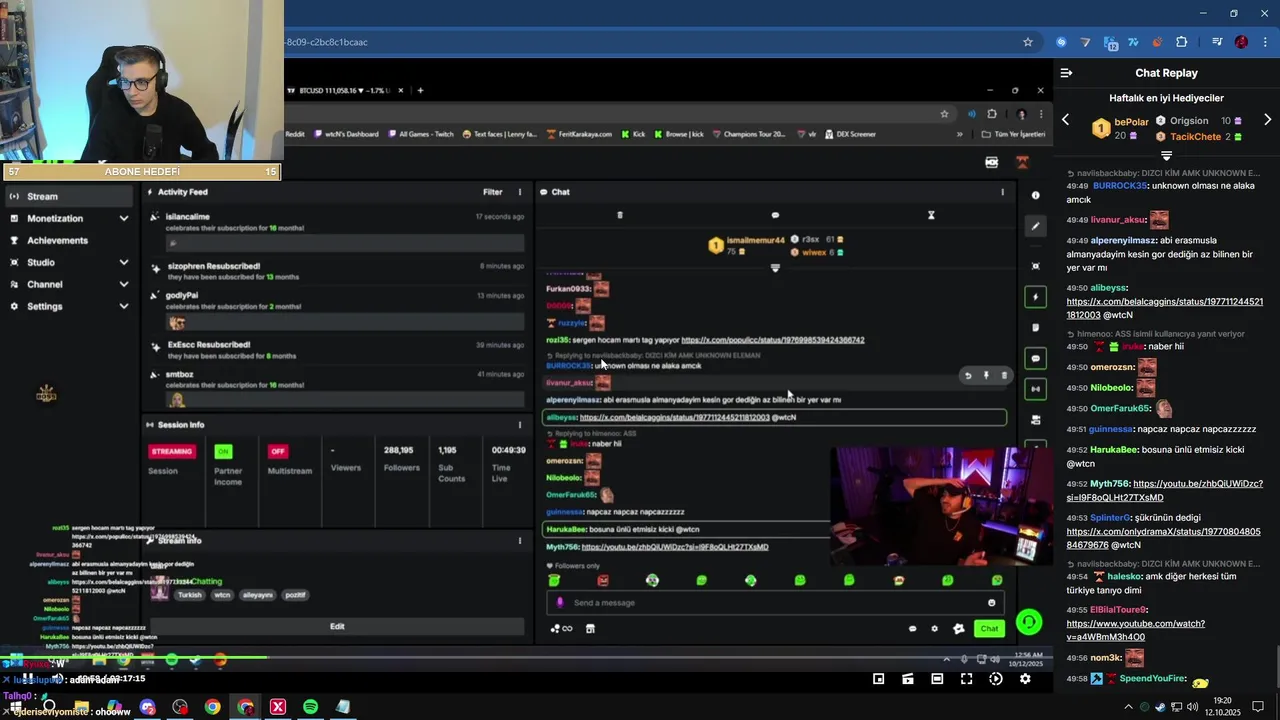
Task: Open alibeyss x.com link in dashboard chat
Action: click(674, 417)
